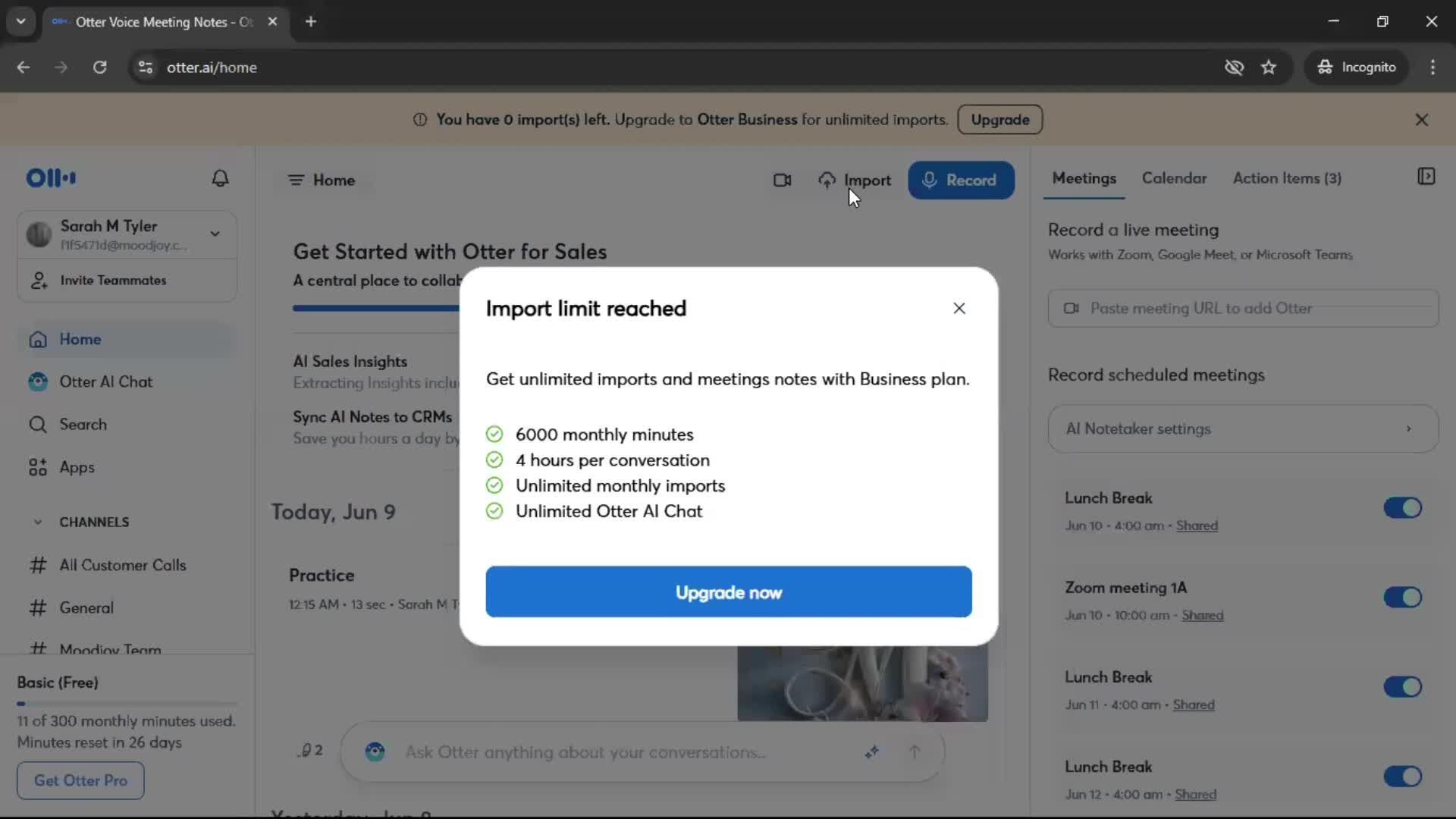Click the Incognito profile button
Image resolution: width=1456 pixels, height=819 pixels.
tap(1356, 67)
